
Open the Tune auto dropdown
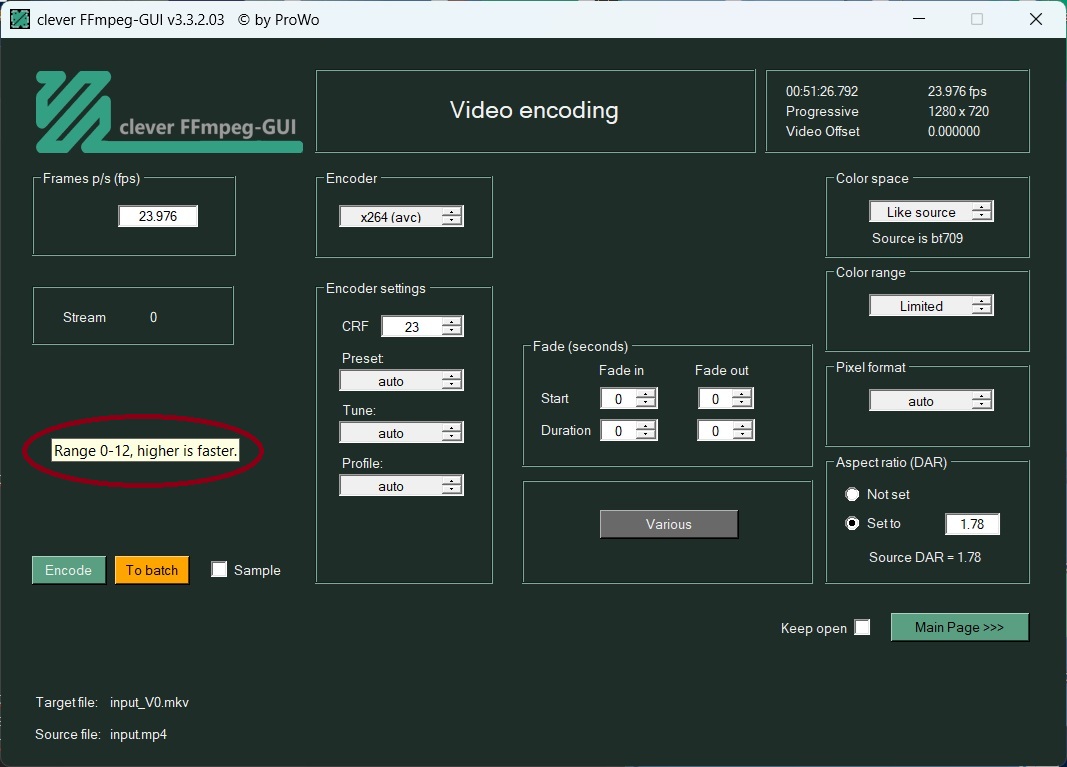pos(401,433)
